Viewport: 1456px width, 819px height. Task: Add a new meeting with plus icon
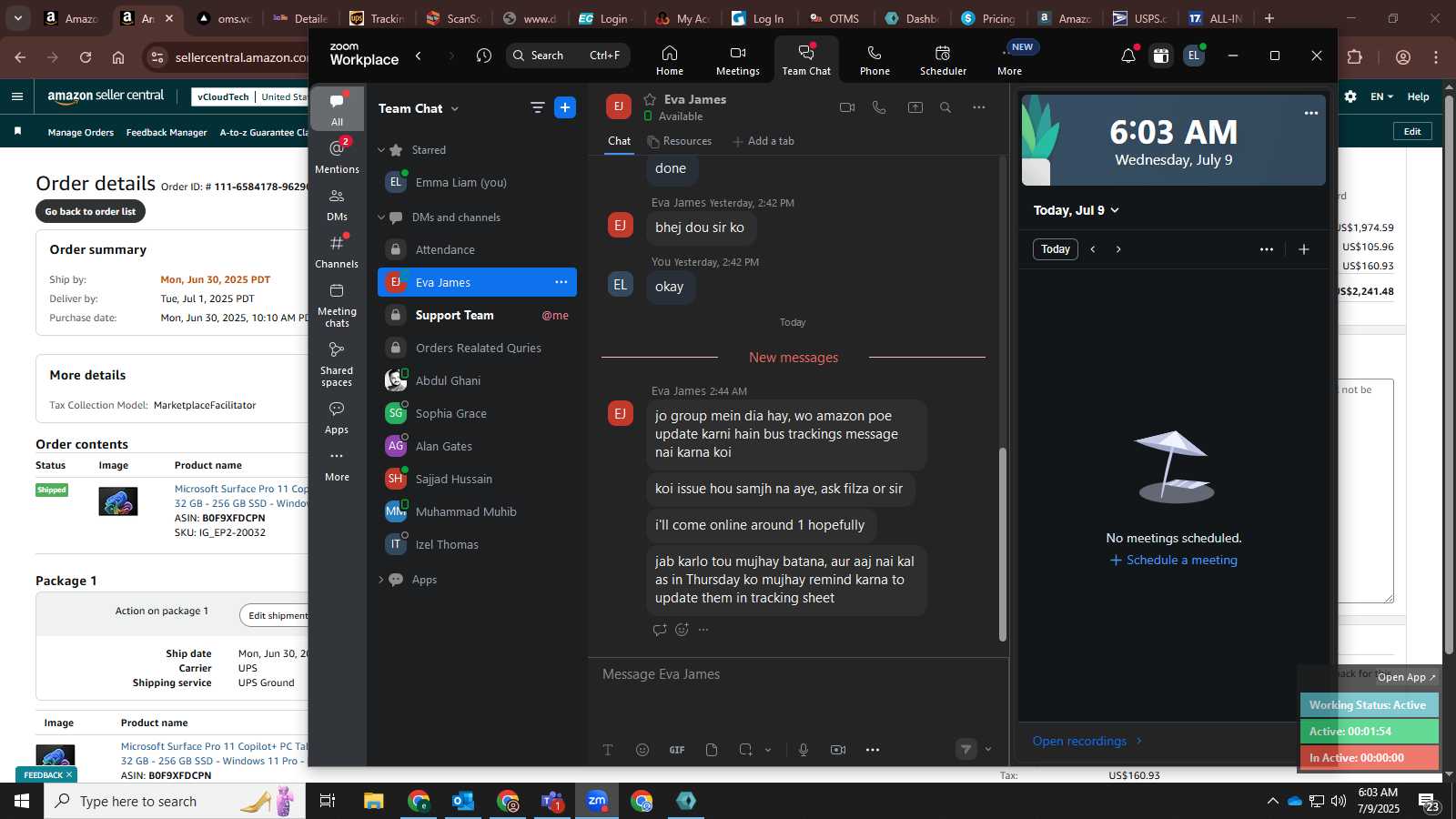1303,249
